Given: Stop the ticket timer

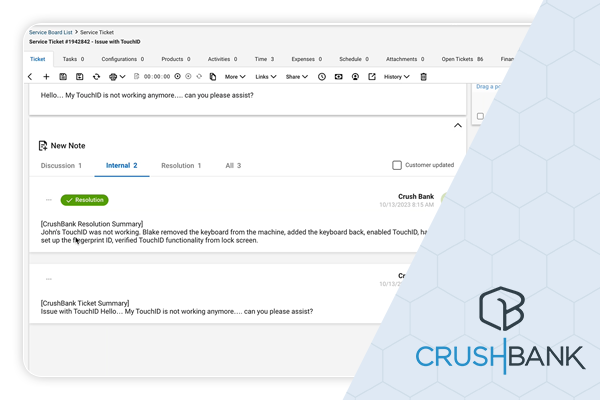Looking at the screenshot, I should click(x=188, y=77).
